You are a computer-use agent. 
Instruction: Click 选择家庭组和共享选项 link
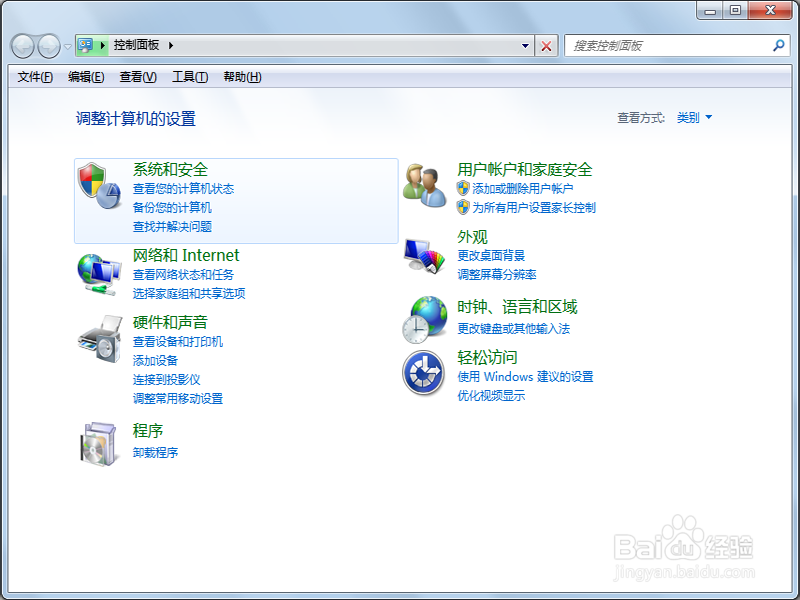189,293
